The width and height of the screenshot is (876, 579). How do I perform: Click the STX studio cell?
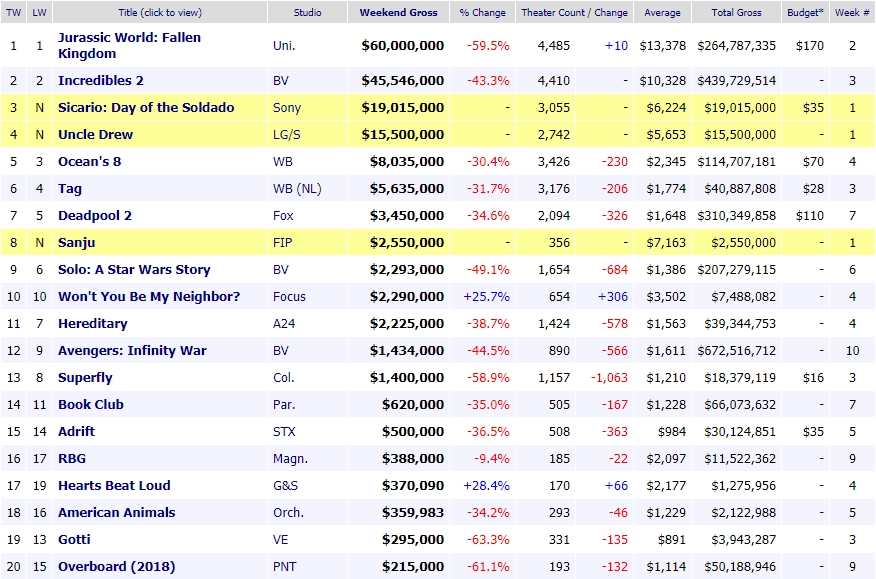(x=284, y=431)
